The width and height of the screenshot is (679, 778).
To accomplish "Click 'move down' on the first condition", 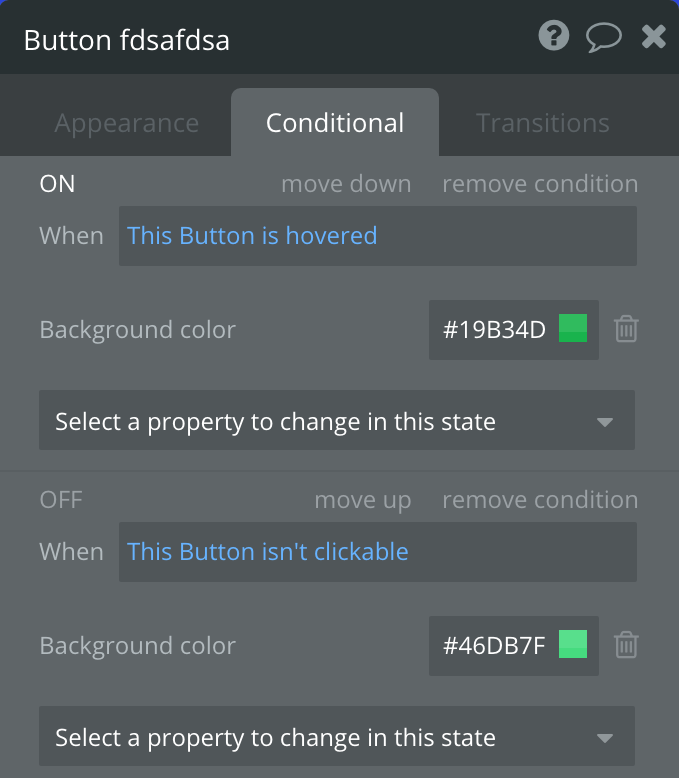I will point(346,184).
